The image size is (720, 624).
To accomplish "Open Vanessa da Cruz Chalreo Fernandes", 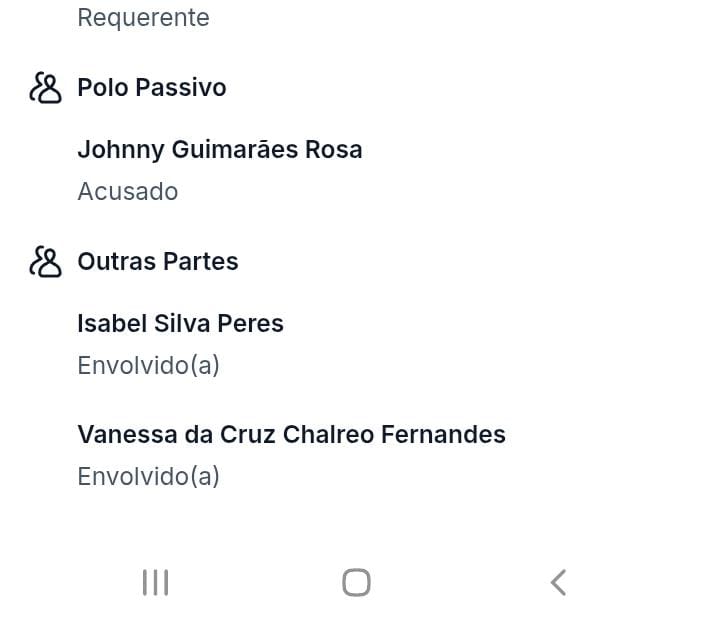I will (291, 435).
